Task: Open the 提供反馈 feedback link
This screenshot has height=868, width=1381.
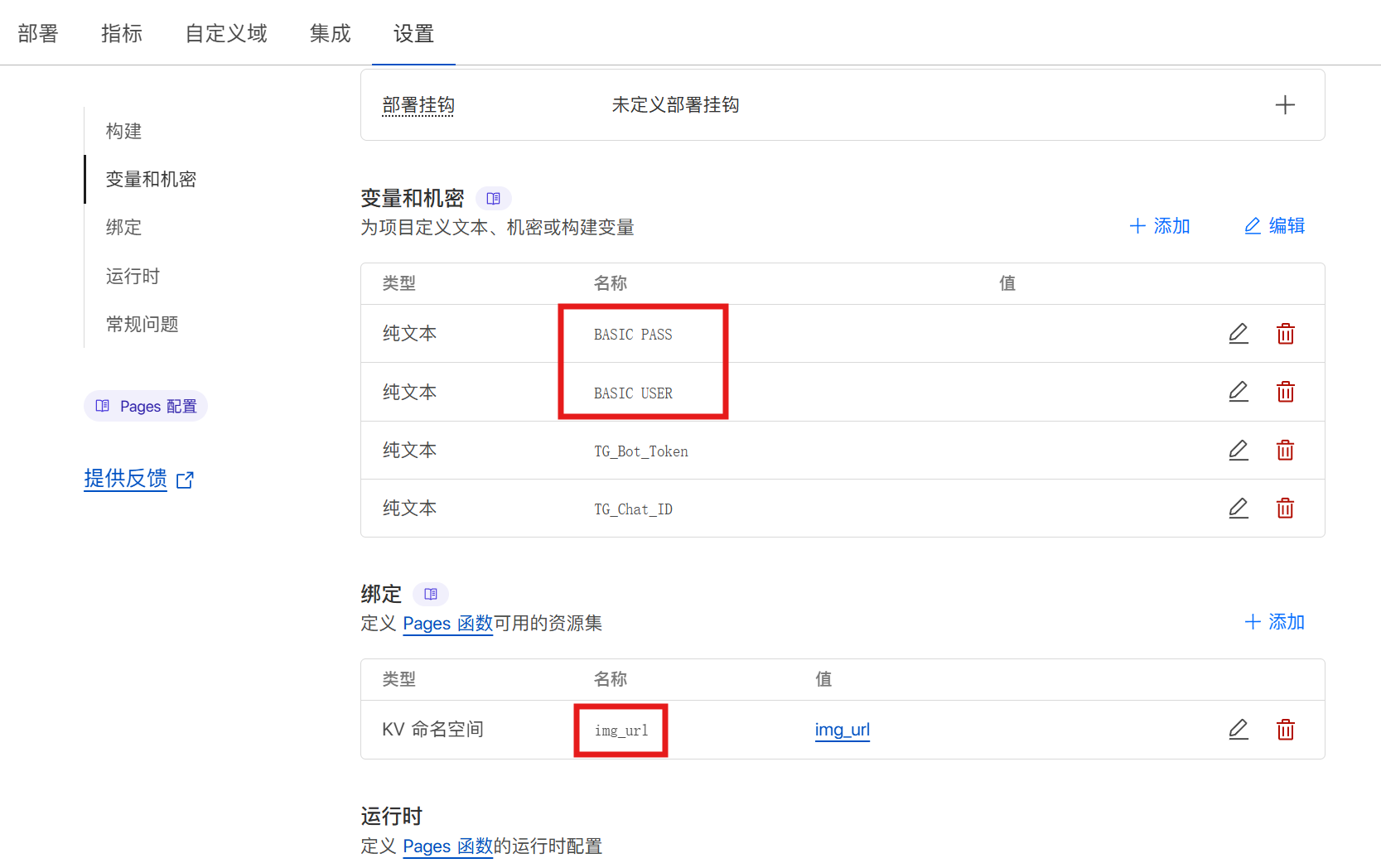Action: 125,479
